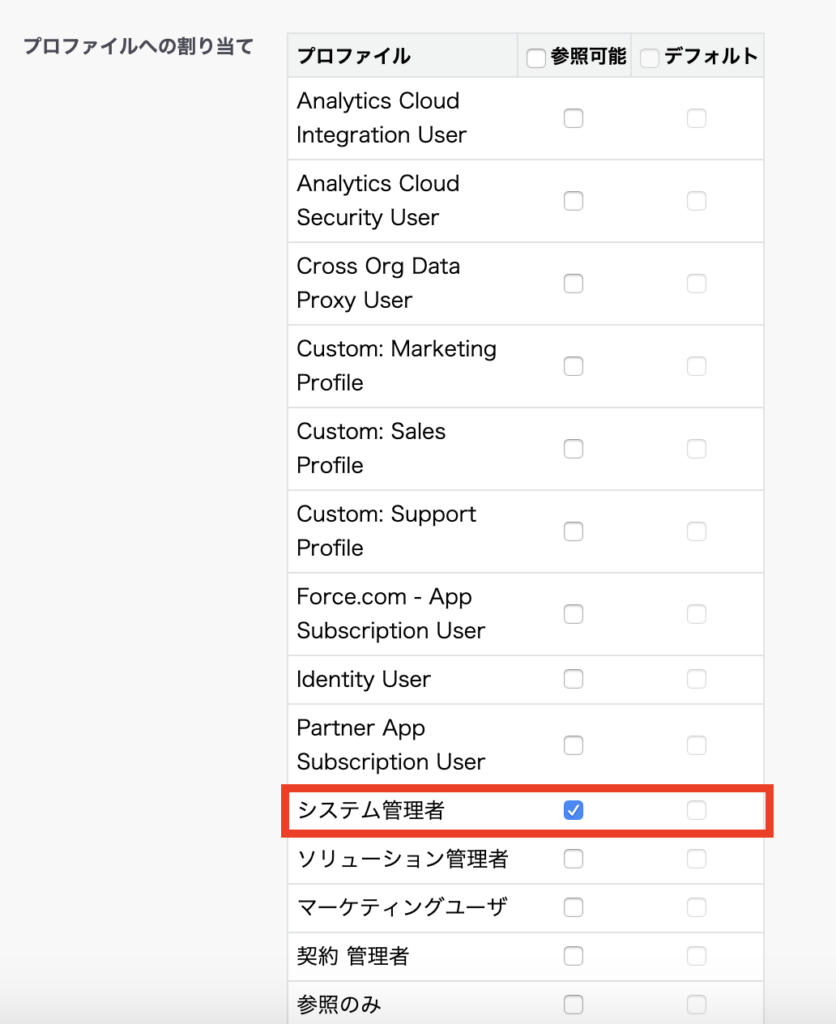Tick 参照可能 for Cross Org Data Proxy User
This screenshot has width=836, height=1024.
(573, 283)
